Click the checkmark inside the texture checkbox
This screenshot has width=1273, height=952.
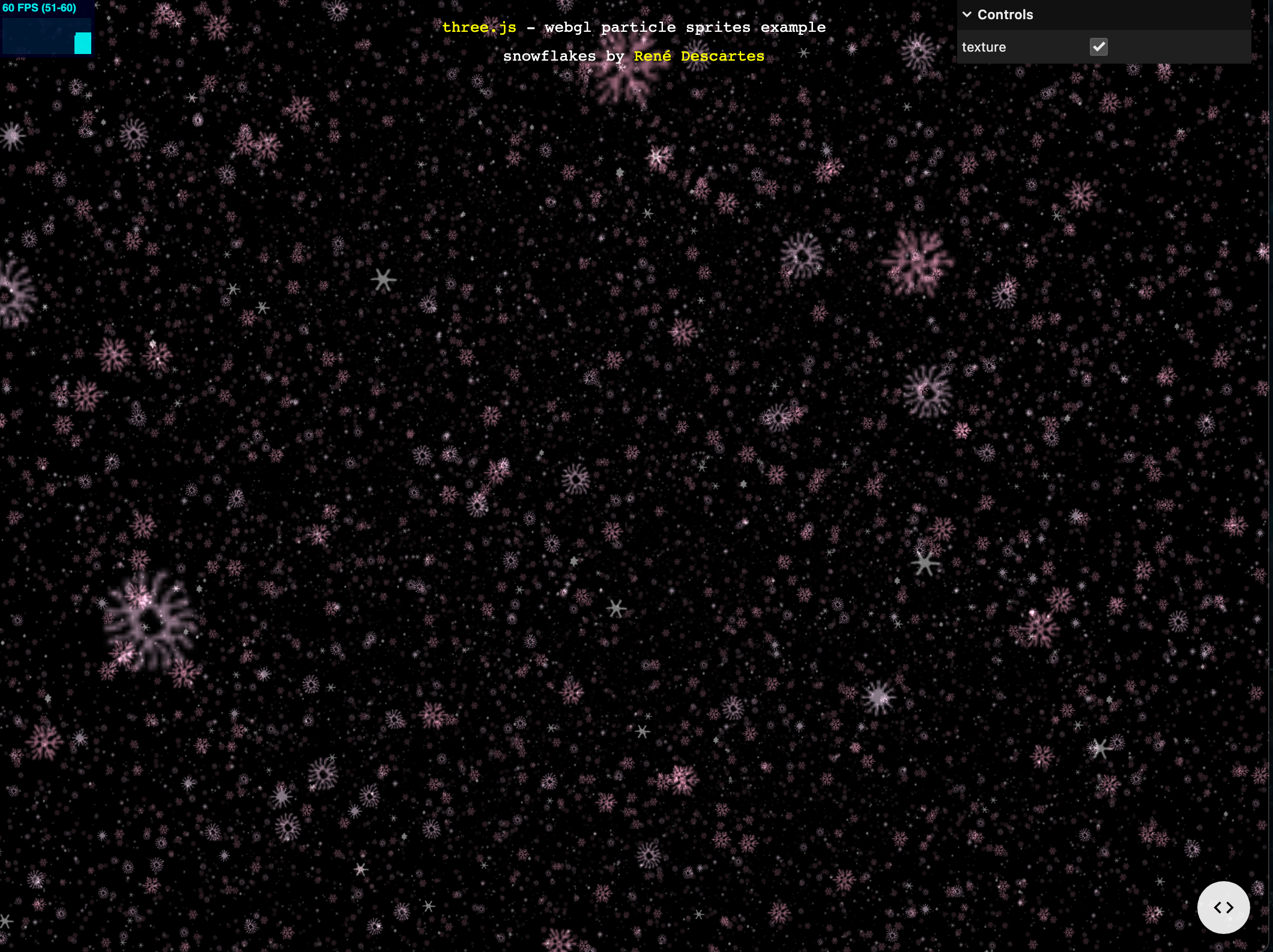[1099, 47]
